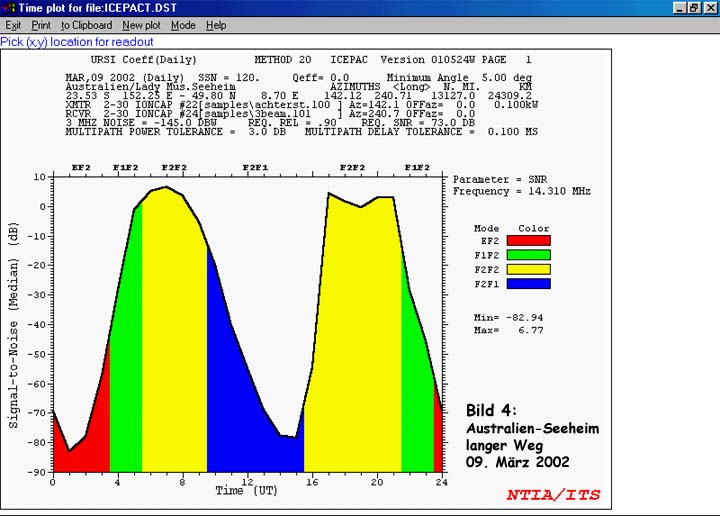
Task: Open the Exit menu
Action: 13,25
